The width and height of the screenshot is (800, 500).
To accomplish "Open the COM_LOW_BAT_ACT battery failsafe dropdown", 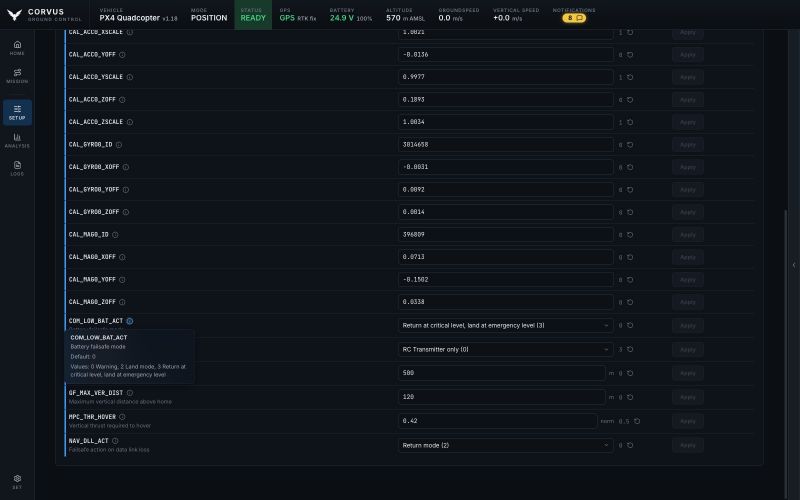I will click(506, 325).
